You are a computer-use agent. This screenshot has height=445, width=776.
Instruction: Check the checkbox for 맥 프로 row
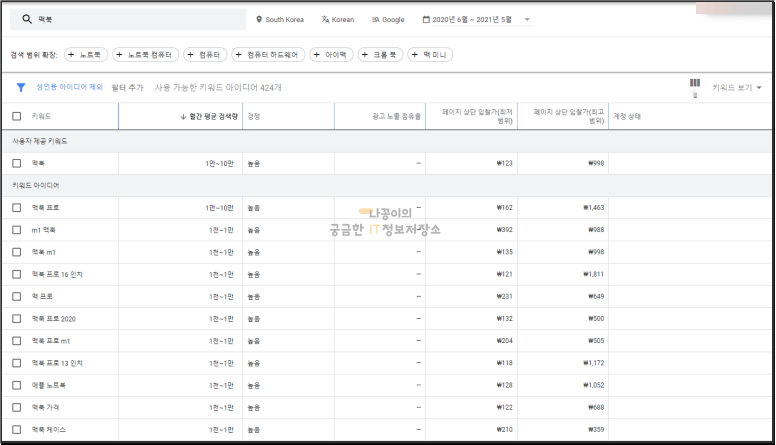[x=17, y=296]
